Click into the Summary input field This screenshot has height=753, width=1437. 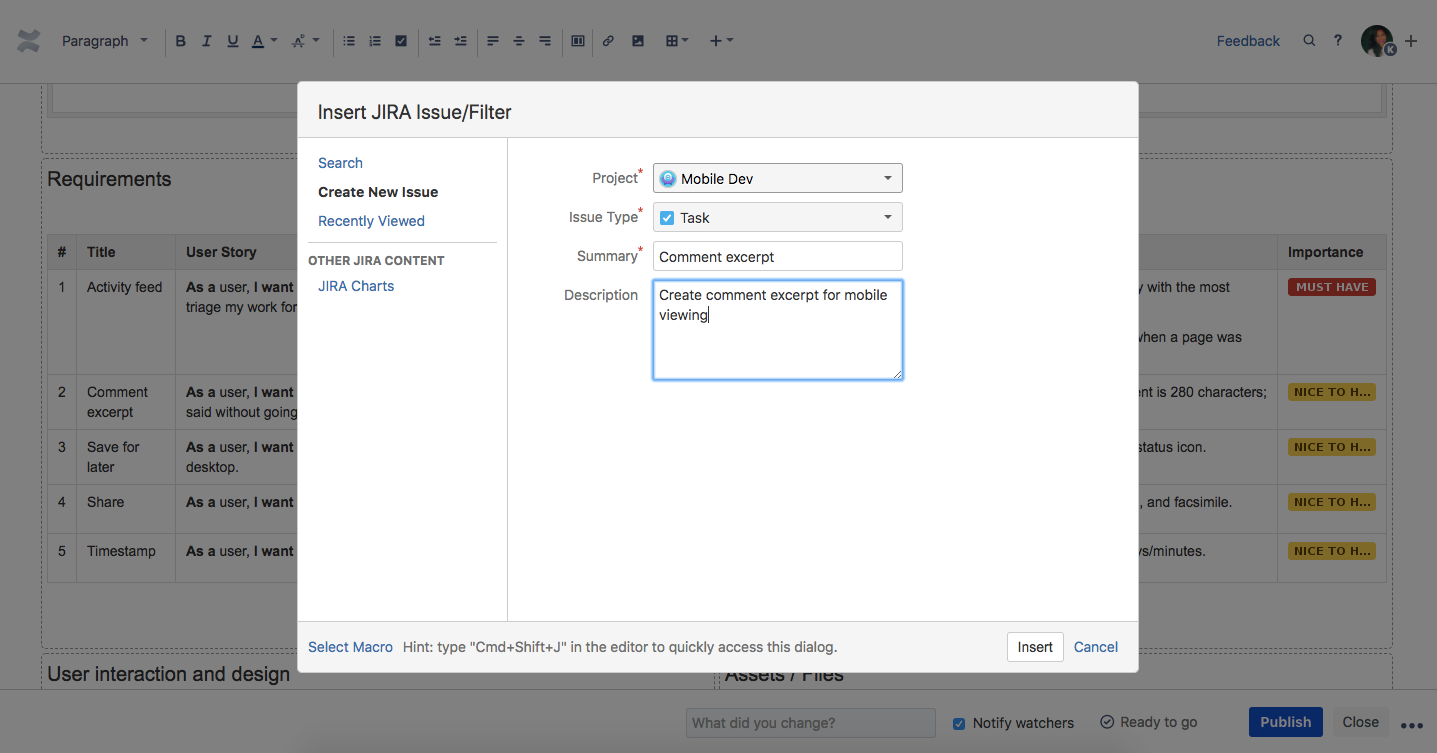[777, 256]
